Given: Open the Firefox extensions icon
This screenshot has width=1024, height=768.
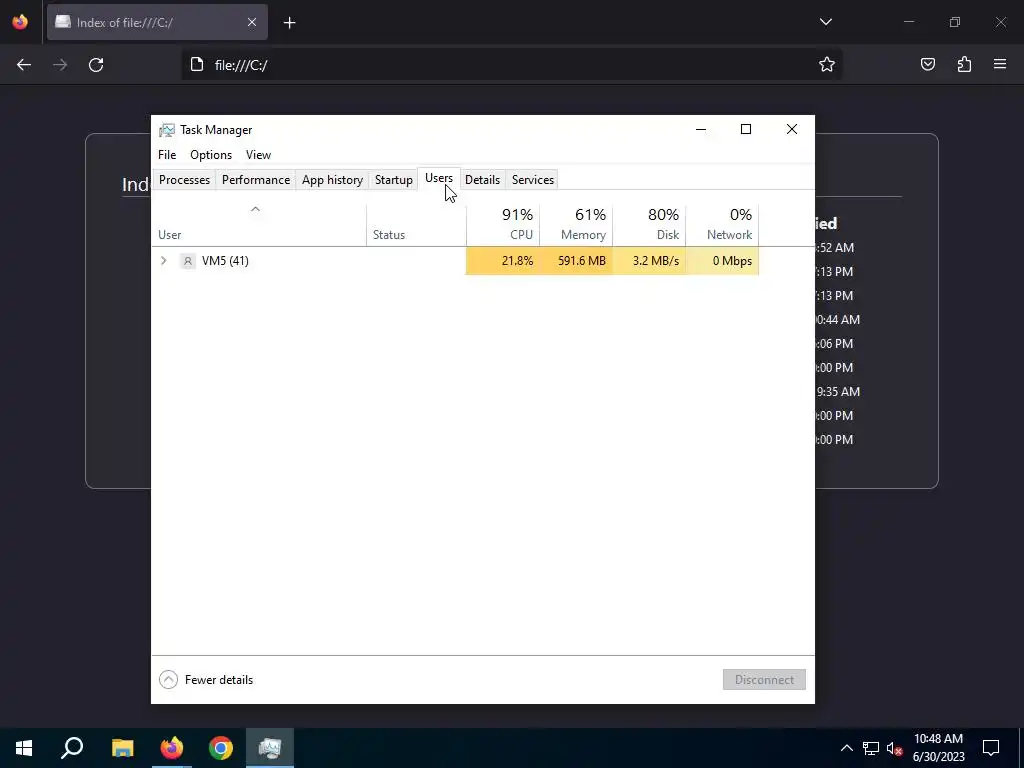Looking at the screenshot, I should 964,64.
